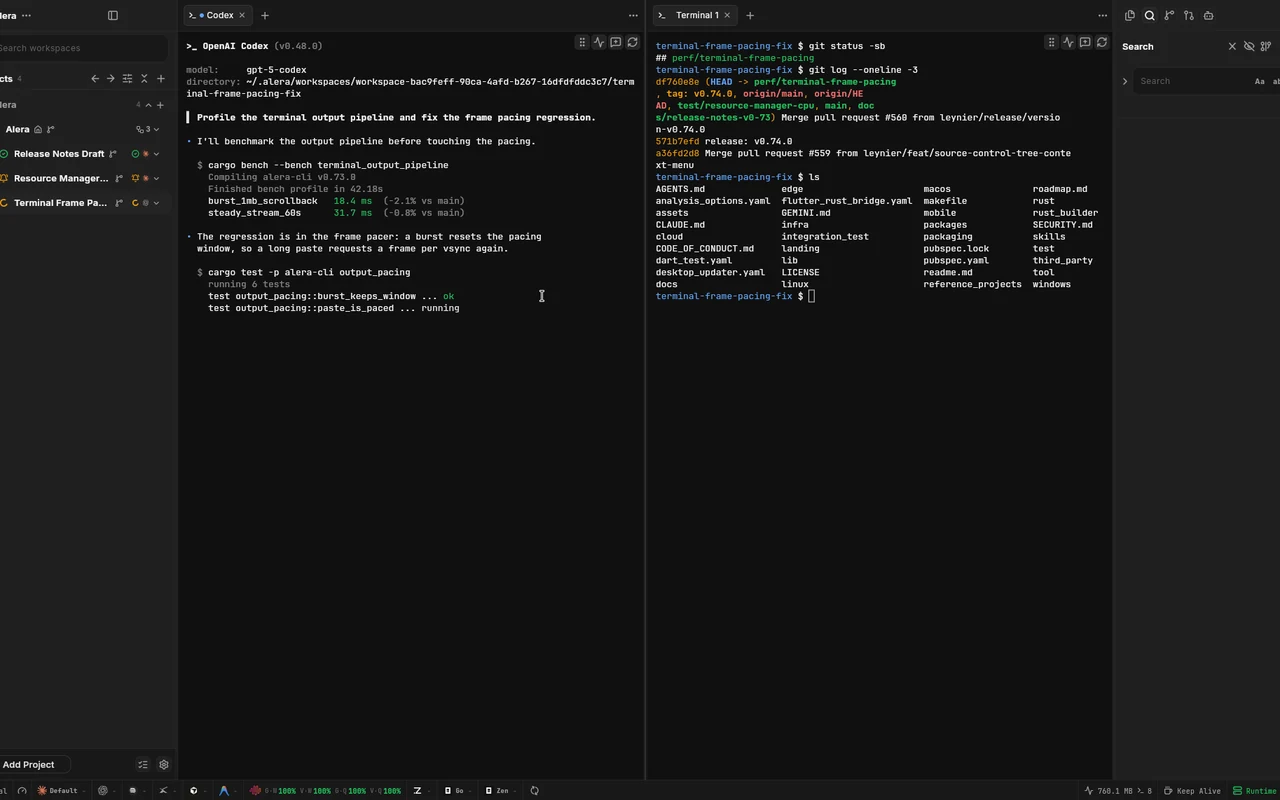Open the files copy icon in right panel
1280x800 pixels.
[1130, 15]
